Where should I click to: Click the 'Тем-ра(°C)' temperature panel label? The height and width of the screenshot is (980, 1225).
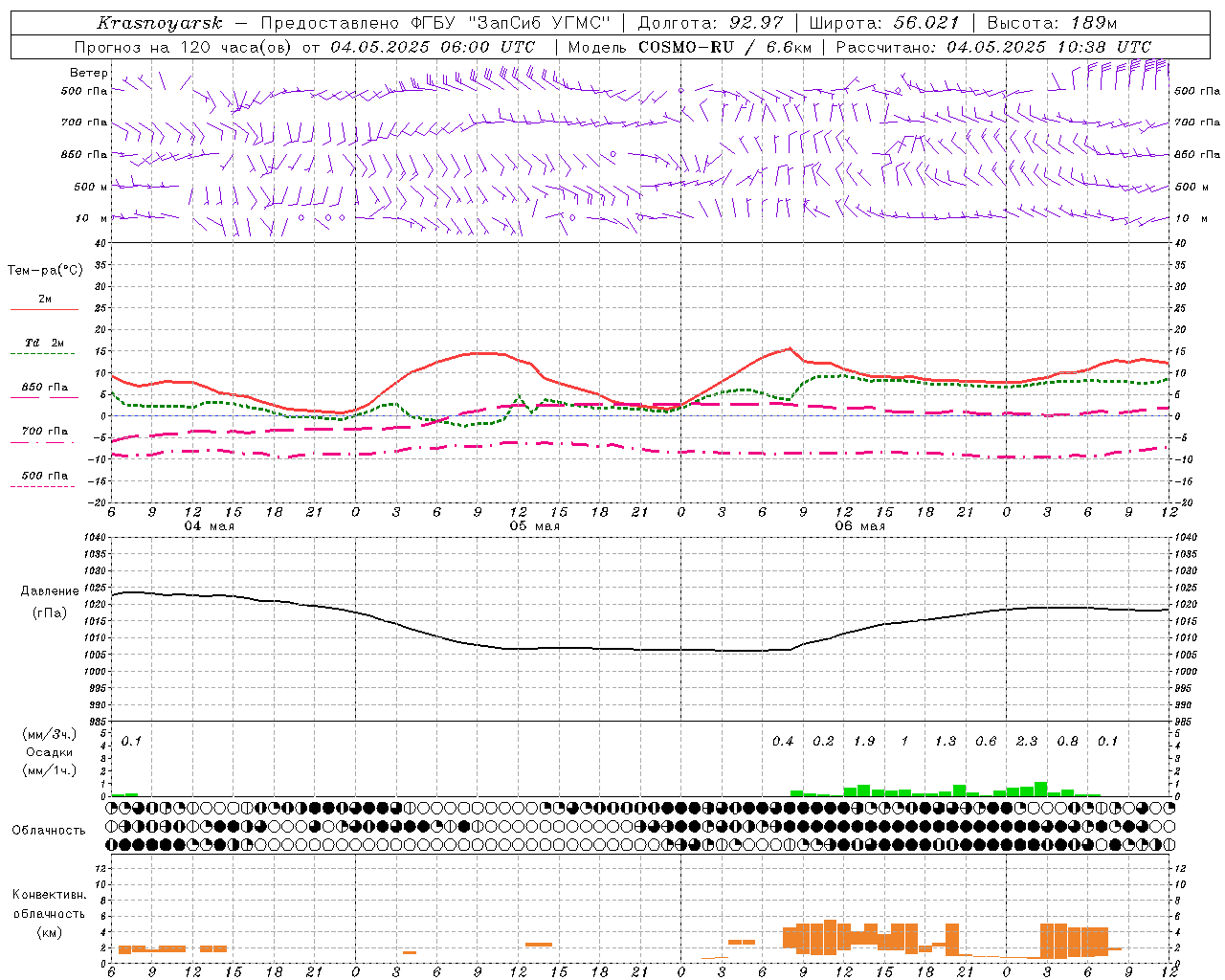45,271
